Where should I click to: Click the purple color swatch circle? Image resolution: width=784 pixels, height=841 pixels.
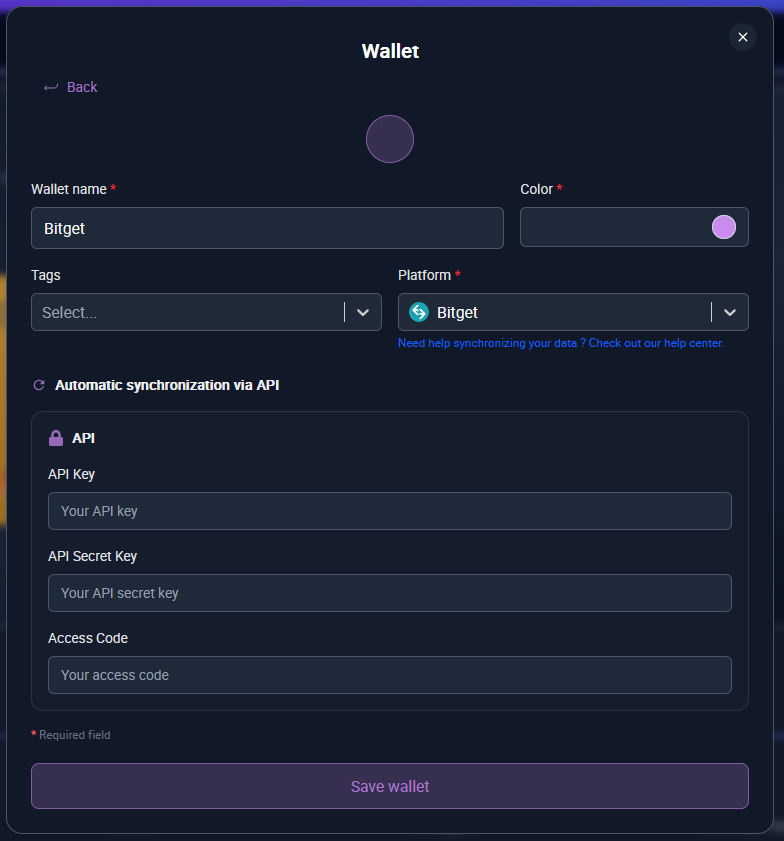[723, 227]
